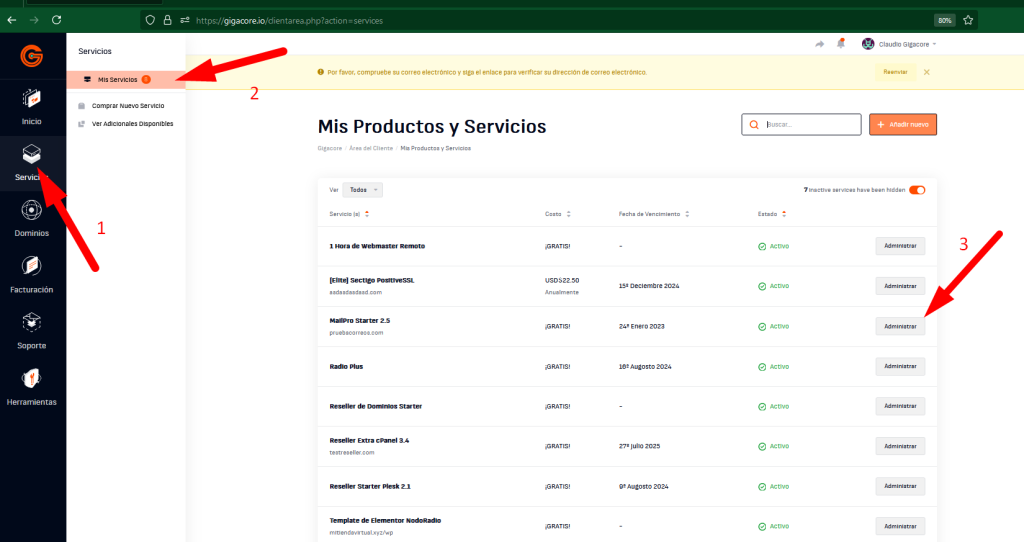Toggle the hidden inactive services switch
The width and height of the screenshot is (1024, 542).
[917, 189]
